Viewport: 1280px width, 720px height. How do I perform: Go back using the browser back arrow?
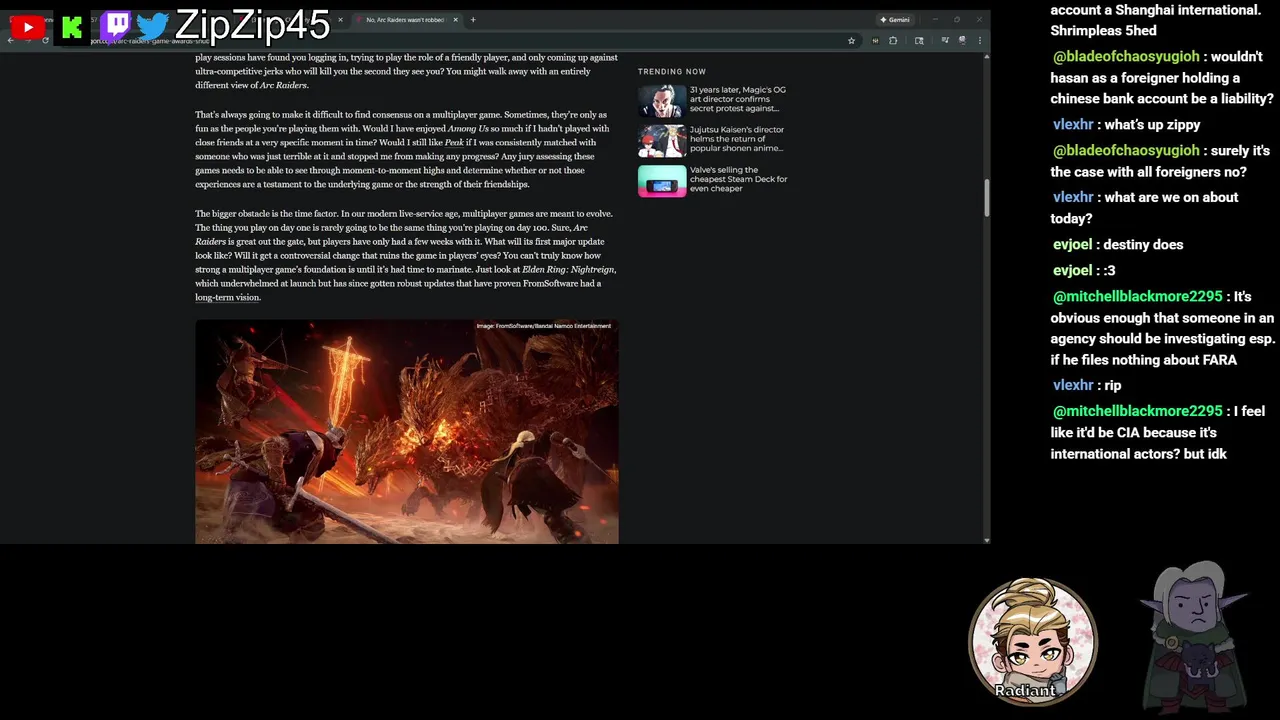(10, 41)
